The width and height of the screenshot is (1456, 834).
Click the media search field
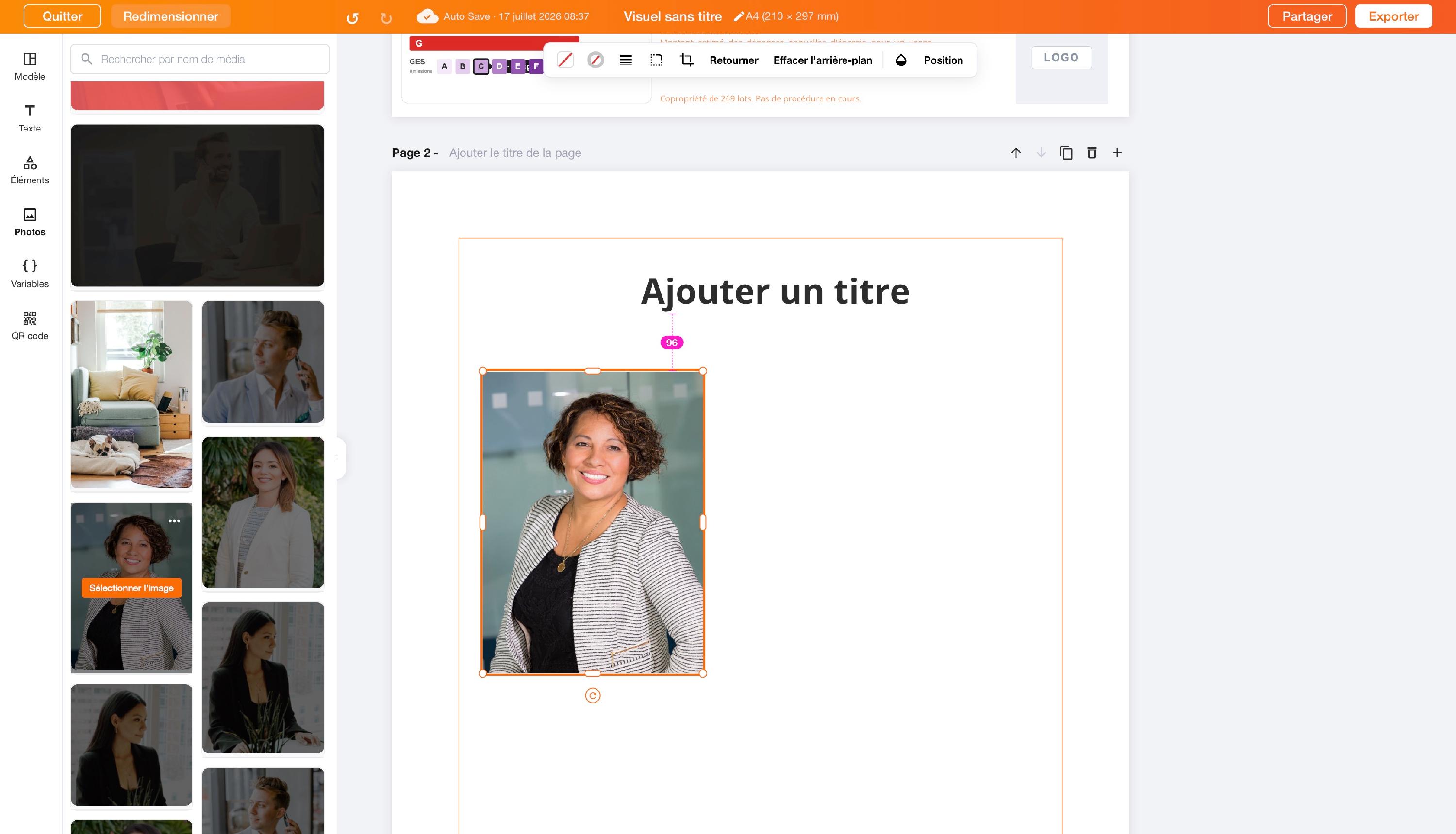pyautogui.click(x=200, y=59)
